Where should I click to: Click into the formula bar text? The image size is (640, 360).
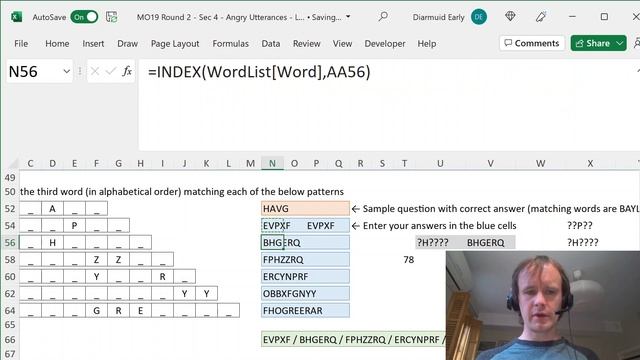(x=259, y=72)
